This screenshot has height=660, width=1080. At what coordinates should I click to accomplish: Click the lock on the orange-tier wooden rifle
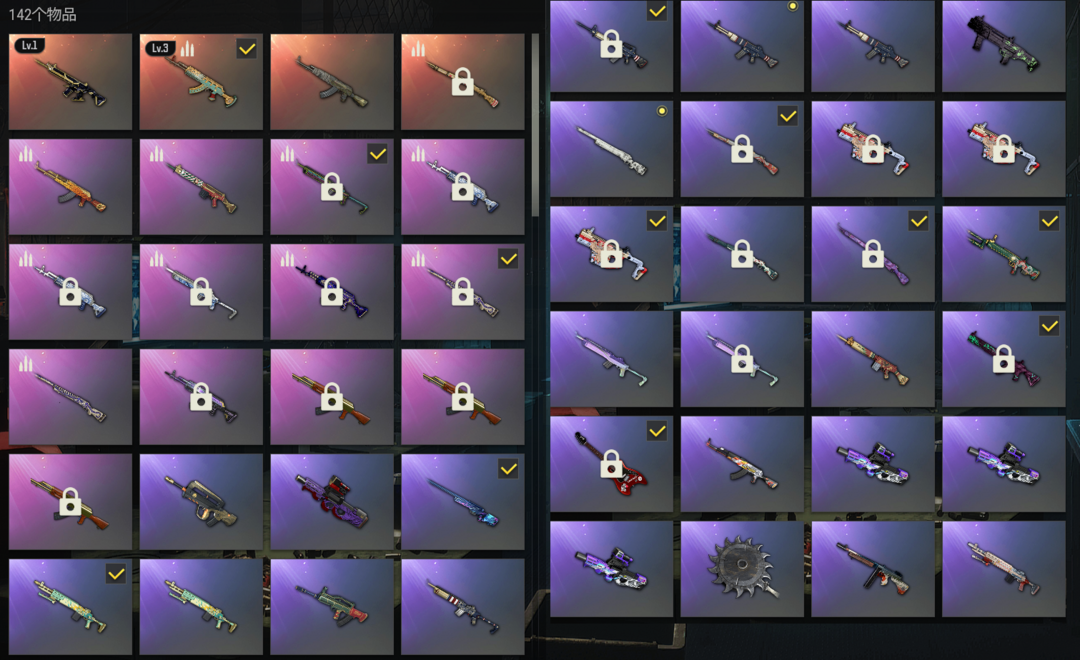tap(462, 81)
